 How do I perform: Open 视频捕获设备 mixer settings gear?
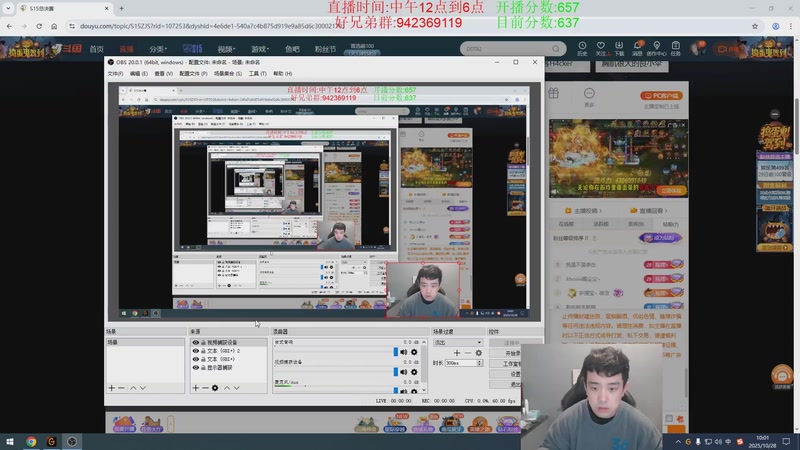point(414,372)
